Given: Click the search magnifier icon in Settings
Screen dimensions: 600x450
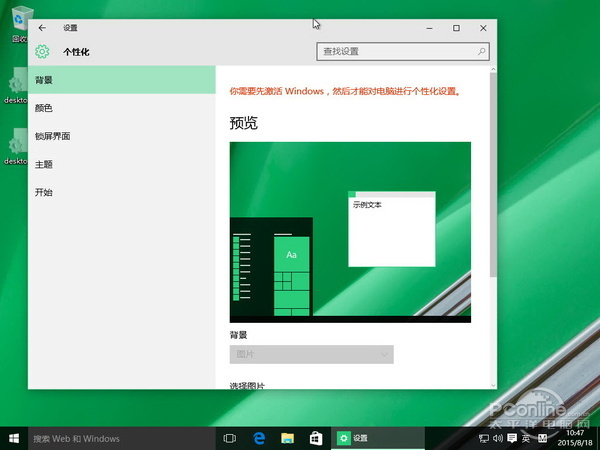Looking at the screenshot, I should 483,51.
